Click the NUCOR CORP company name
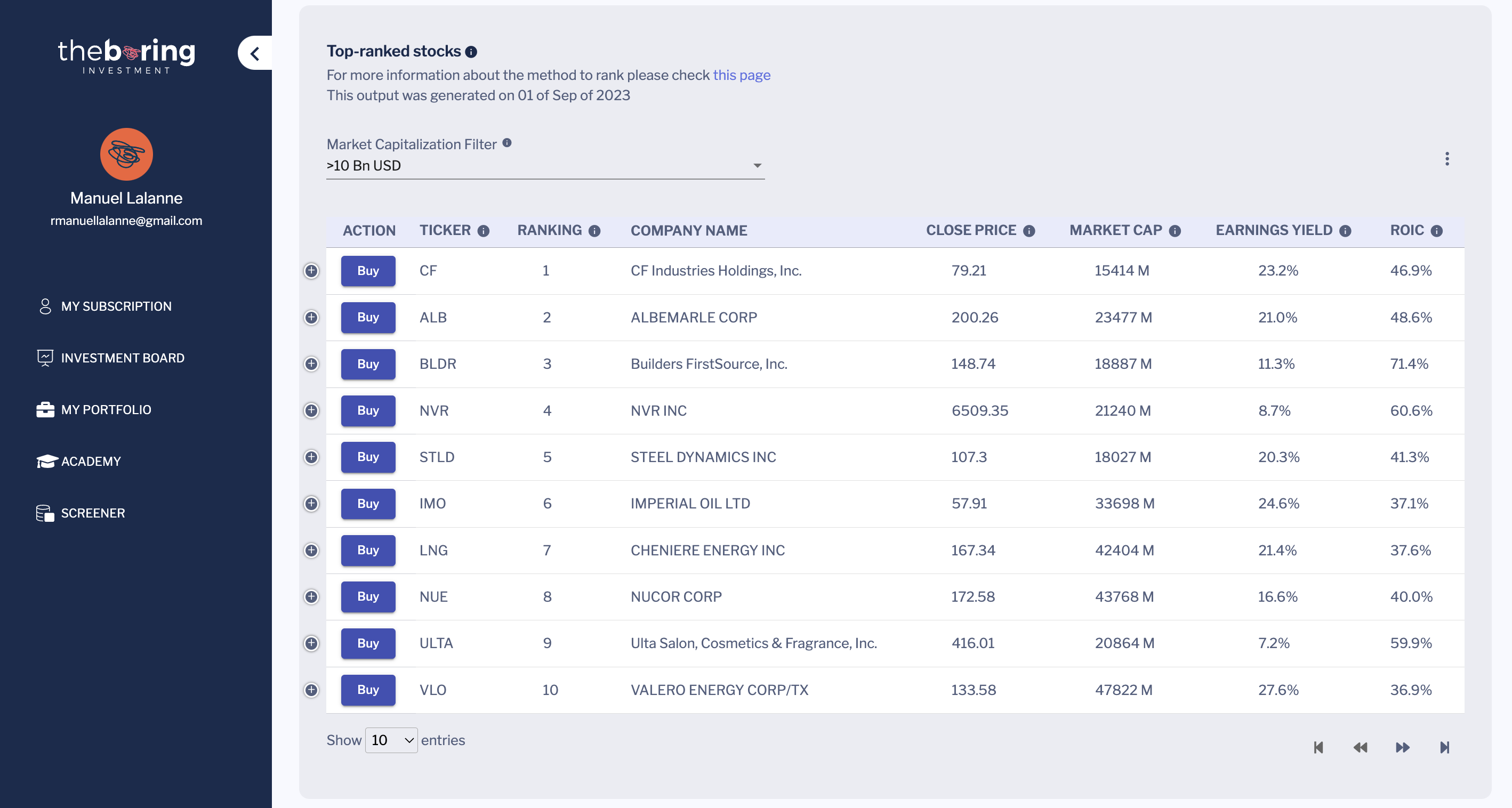The image size is (1512, 808). (676, 597)
